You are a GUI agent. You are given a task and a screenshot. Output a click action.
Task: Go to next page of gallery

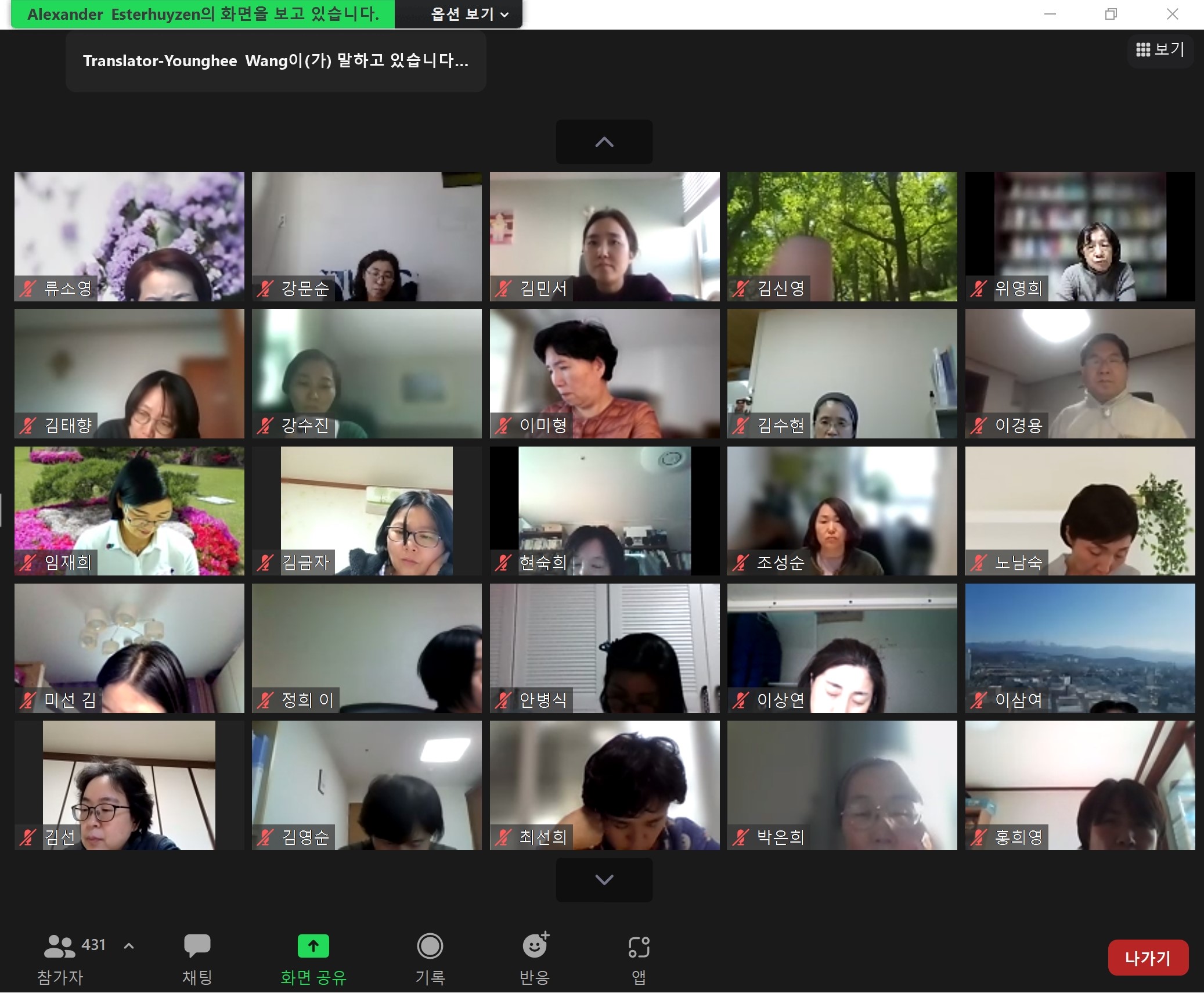[x=604, y=880]
